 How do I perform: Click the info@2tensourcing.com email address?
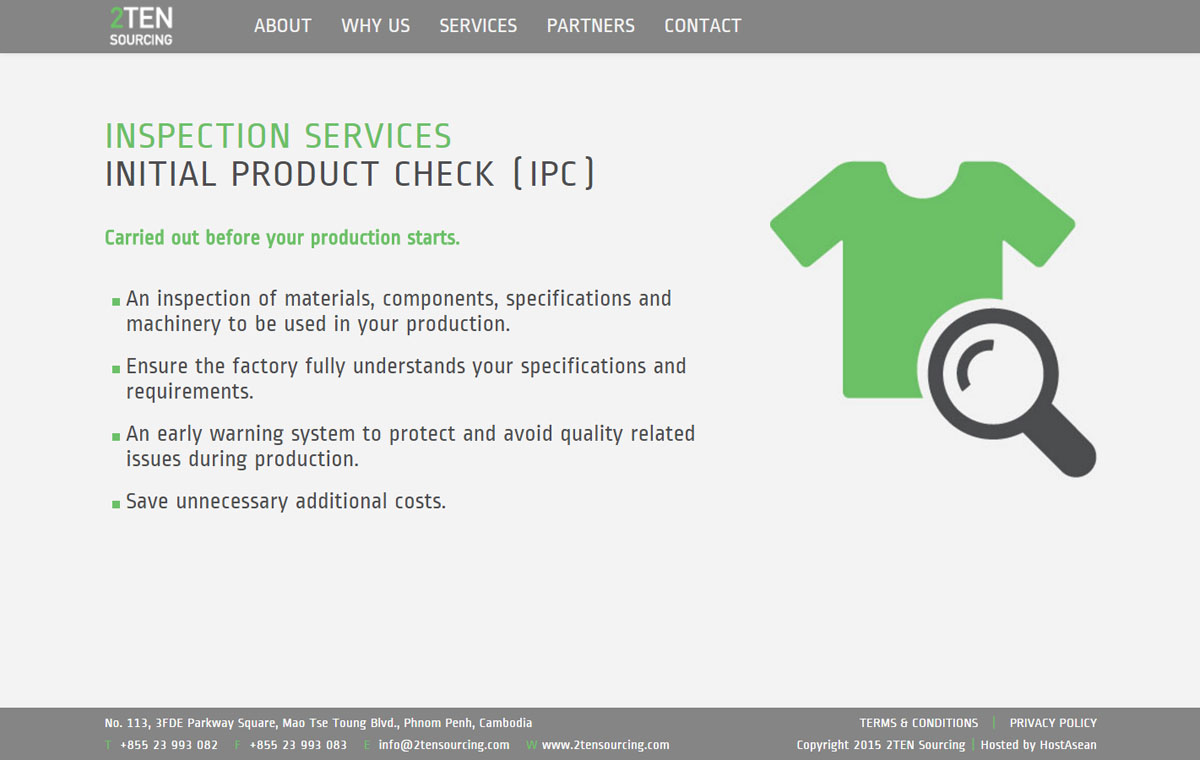pyautogui.click(x=443, y=745)
